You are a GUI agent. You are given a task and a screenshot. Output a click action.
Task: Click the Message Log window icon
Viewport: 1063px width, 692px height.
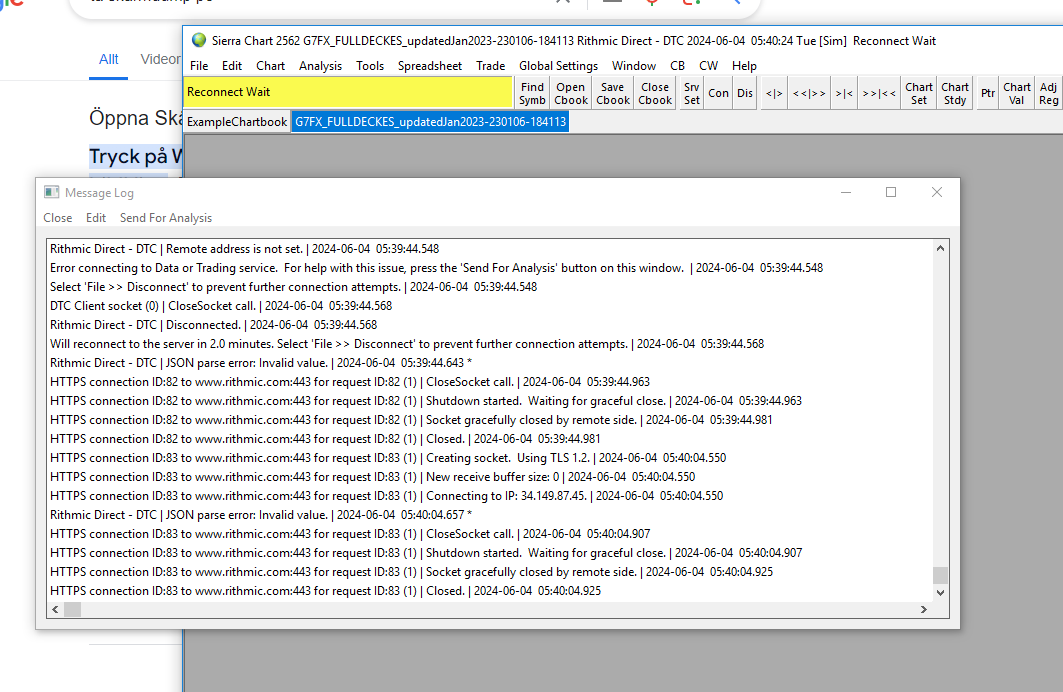click(x=52, y=192)
